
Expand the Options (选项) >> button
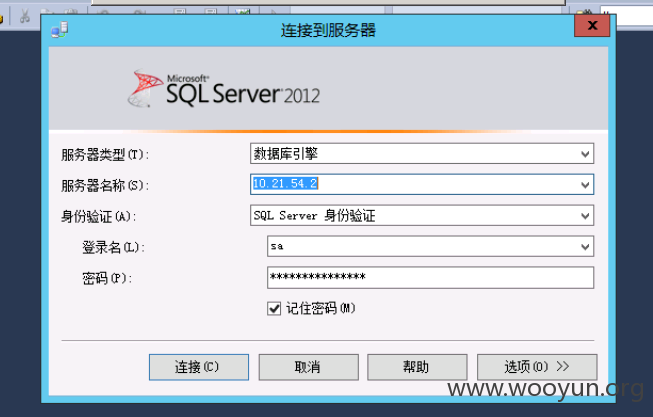537,367
